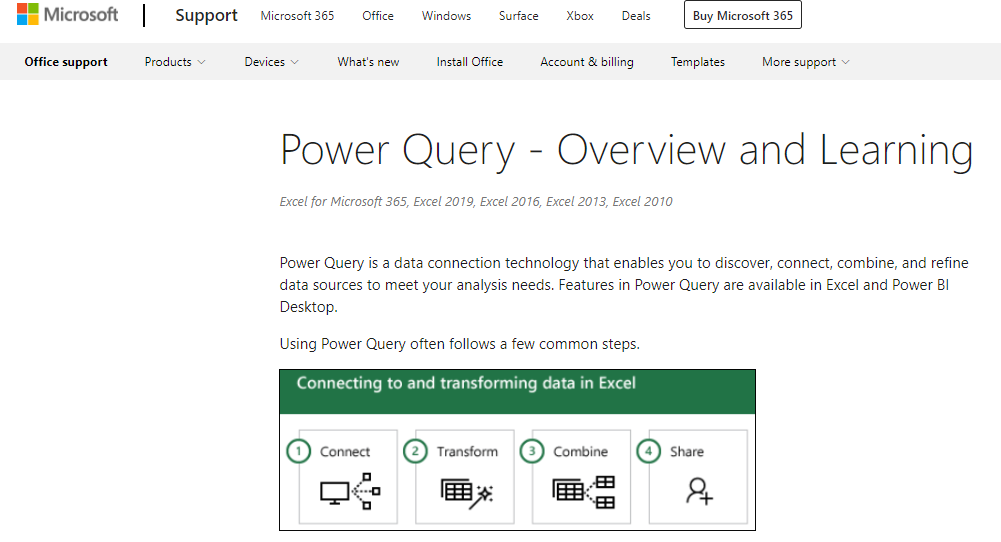Image resolution: width=1001 pixels, height=542 pixels.
Task: Go to Office support home
Action: [x=66, y=62]
